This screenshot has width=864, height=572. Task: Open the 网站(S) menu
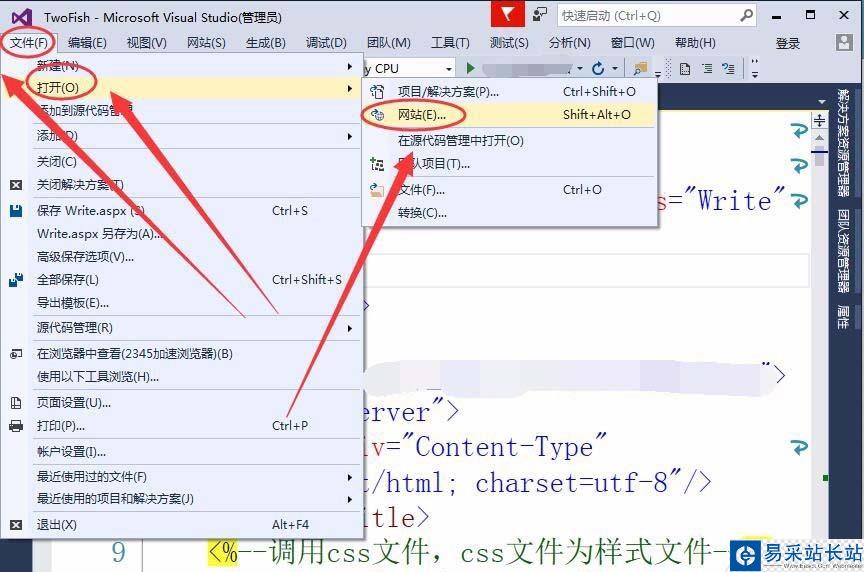206,42
